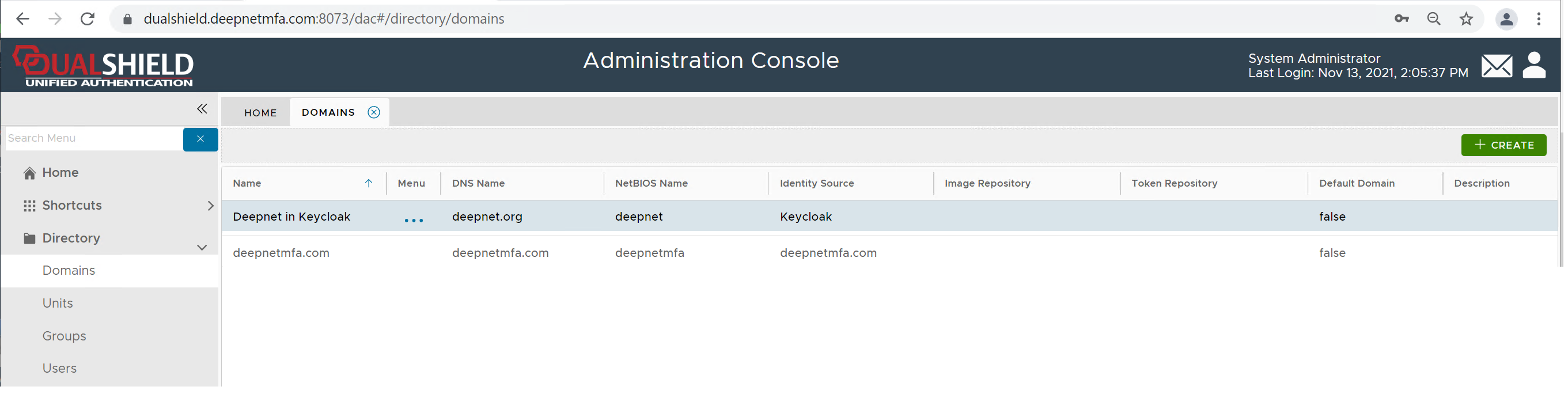Open three-dot menu for Deepnet in Keycloak

pyautogui.click(x=413, y=220)
